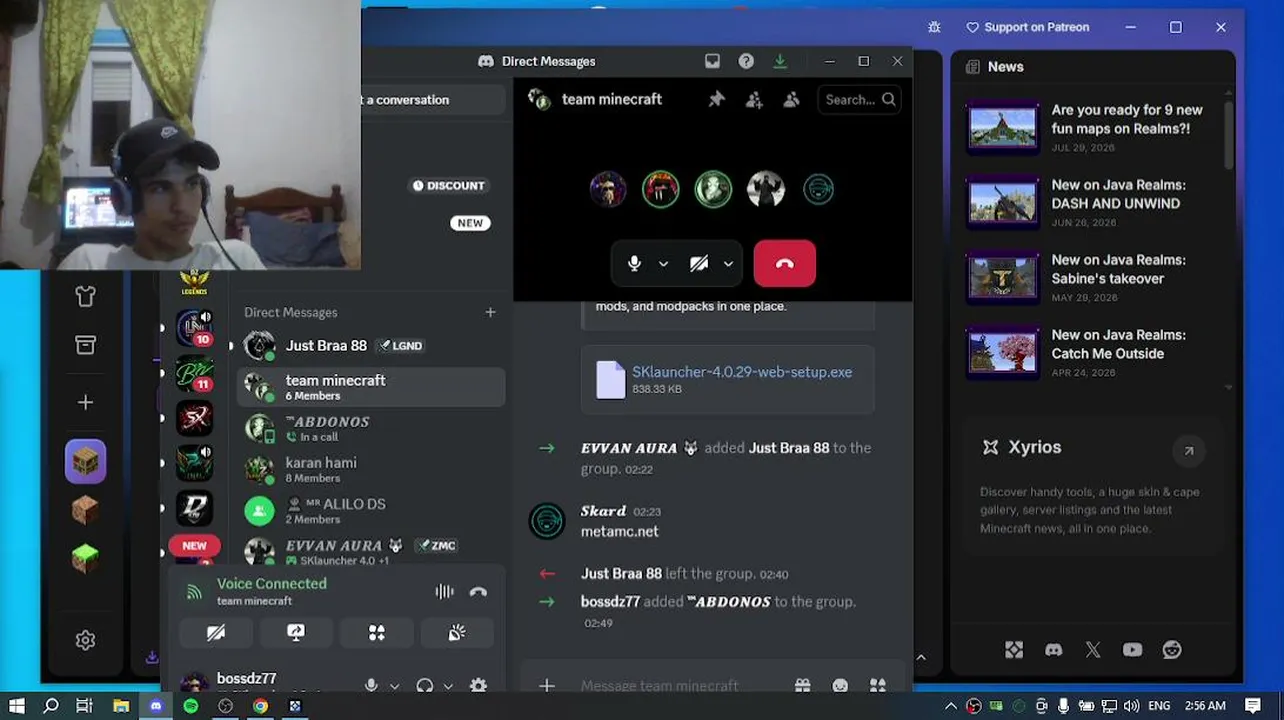The width and height of the screenshot is (1284, 720).
Task: Mute microphone in the bossdz77 user panel
Action: [371, 685]
